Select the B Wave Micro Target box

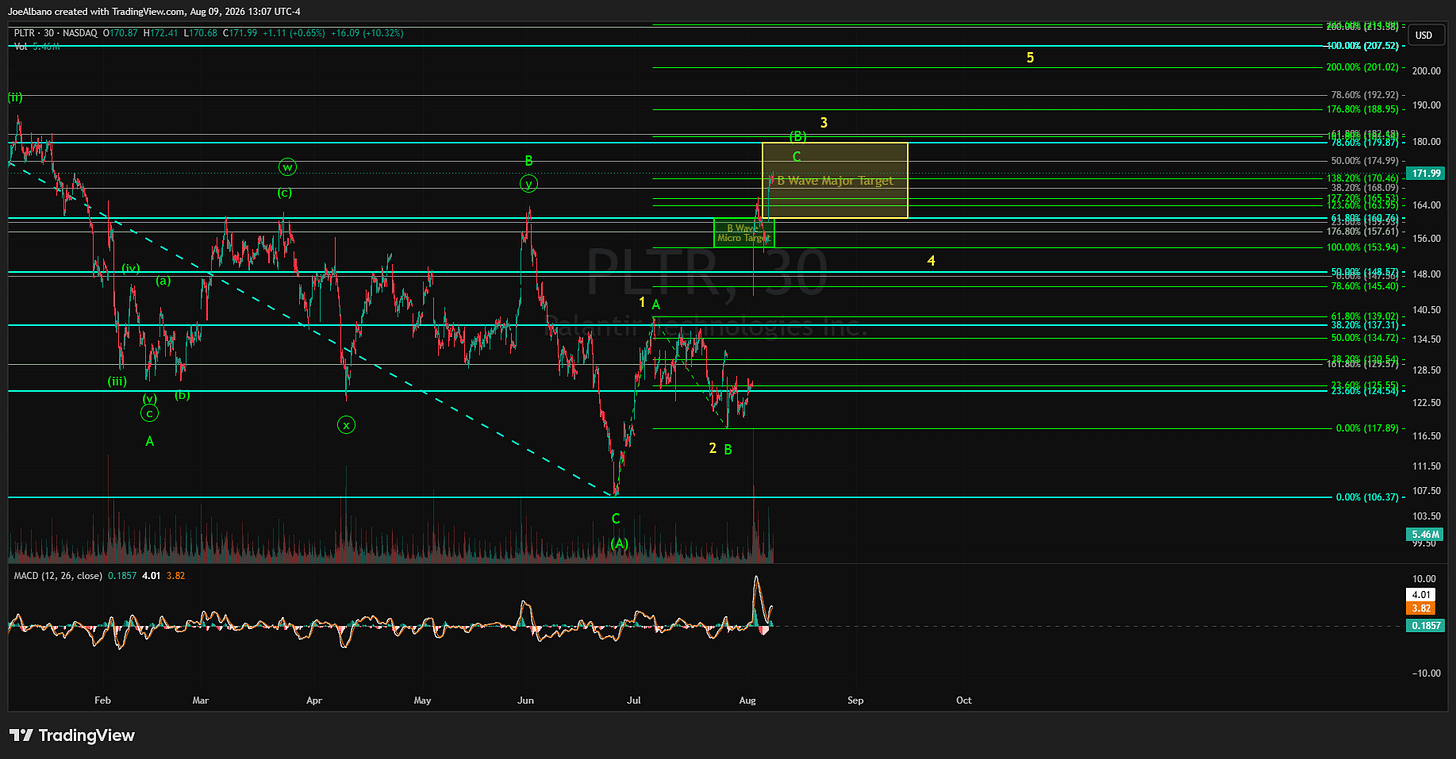(x=743, y=233)
